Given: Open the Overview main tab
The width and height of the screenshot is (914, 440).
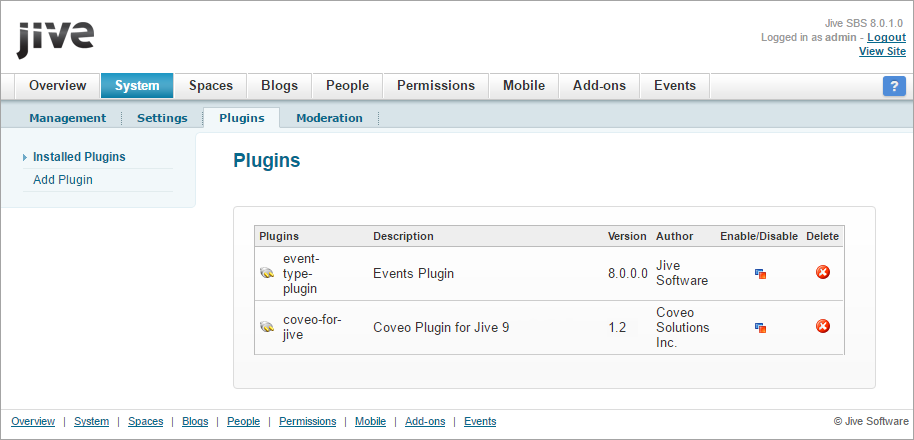Looking at the screenshot, I should (58, 86).
